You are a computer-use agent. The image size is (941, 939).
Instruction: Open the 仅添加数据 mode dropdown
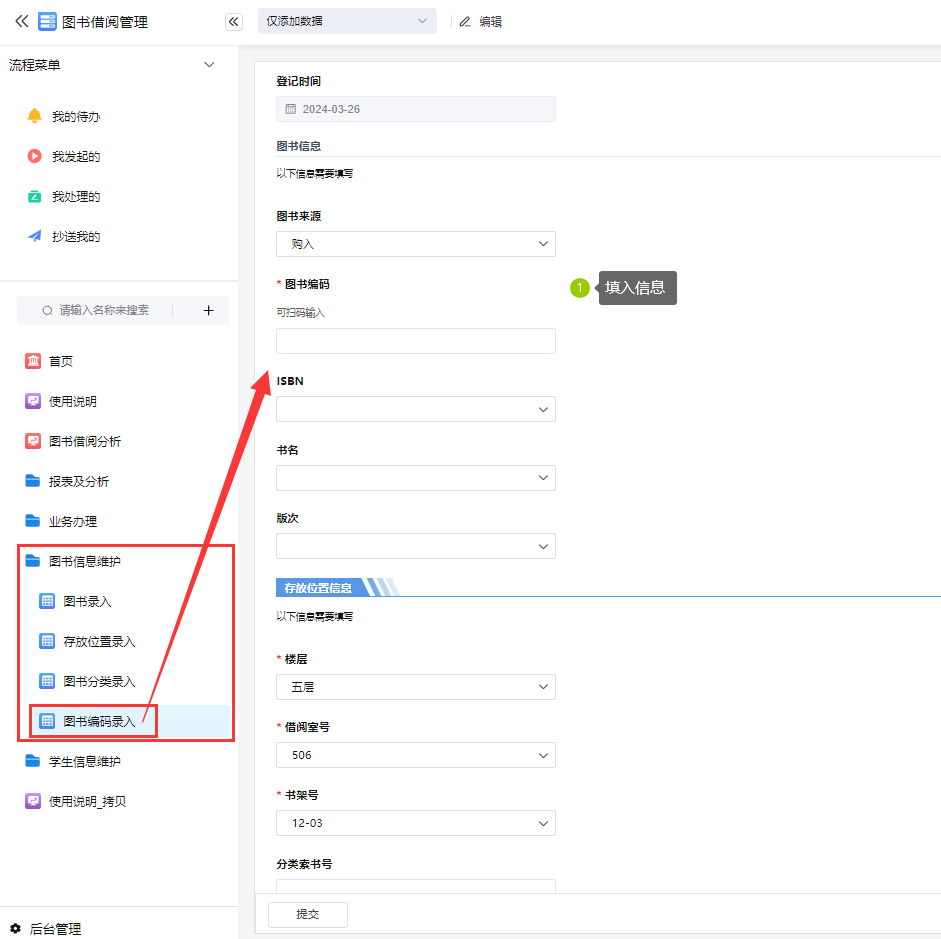click(347, 21)
